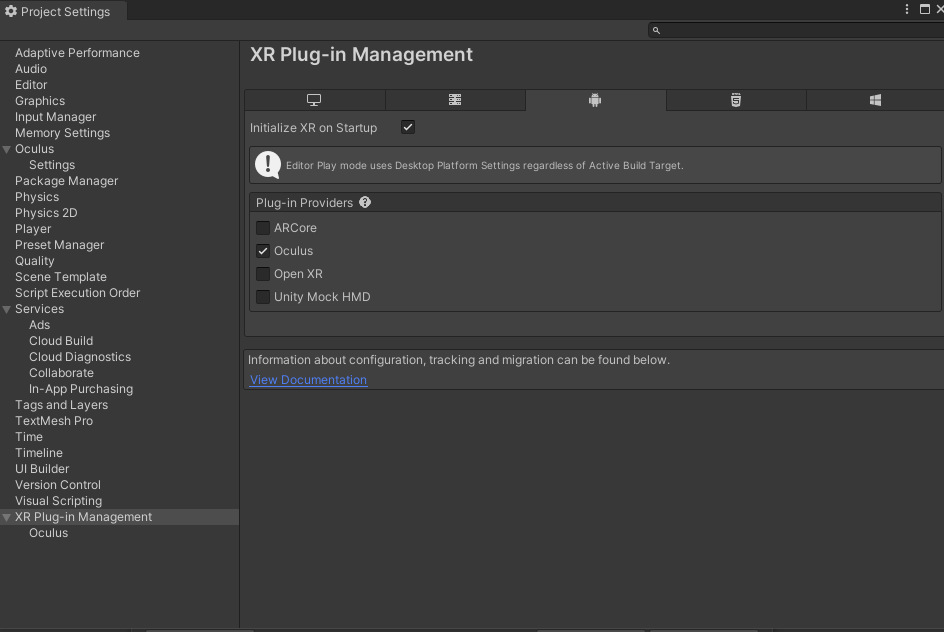944x632 pixels.
Task: Click the View Documentation link
Action: coord(308,380)
